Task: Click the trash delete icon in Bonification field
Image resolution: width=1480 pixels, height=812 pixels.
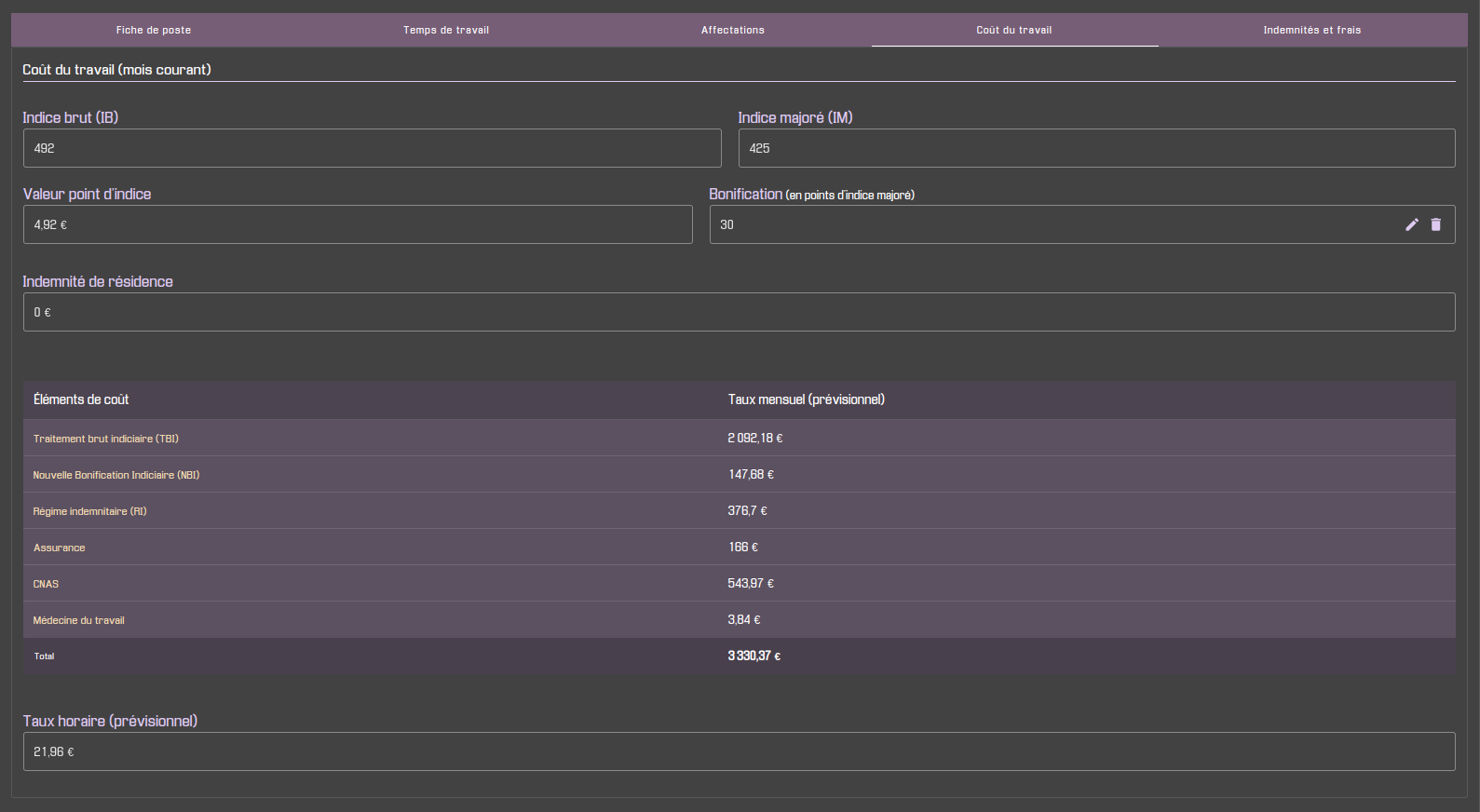Action: pos(1436,224)
